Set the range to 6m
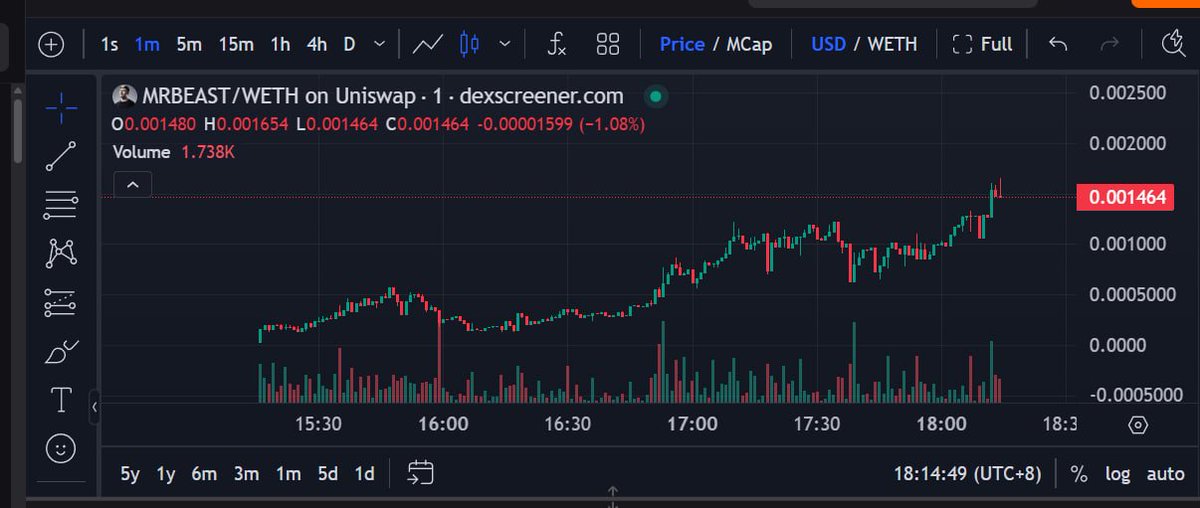 (204, 474)
